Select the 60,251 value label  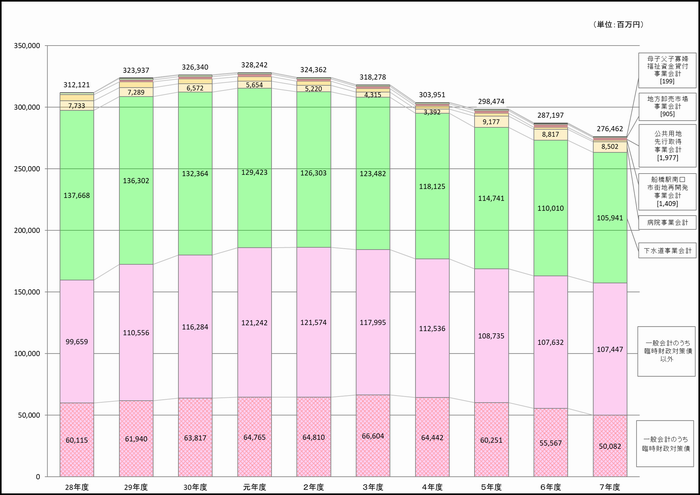(x=491, y=441)
